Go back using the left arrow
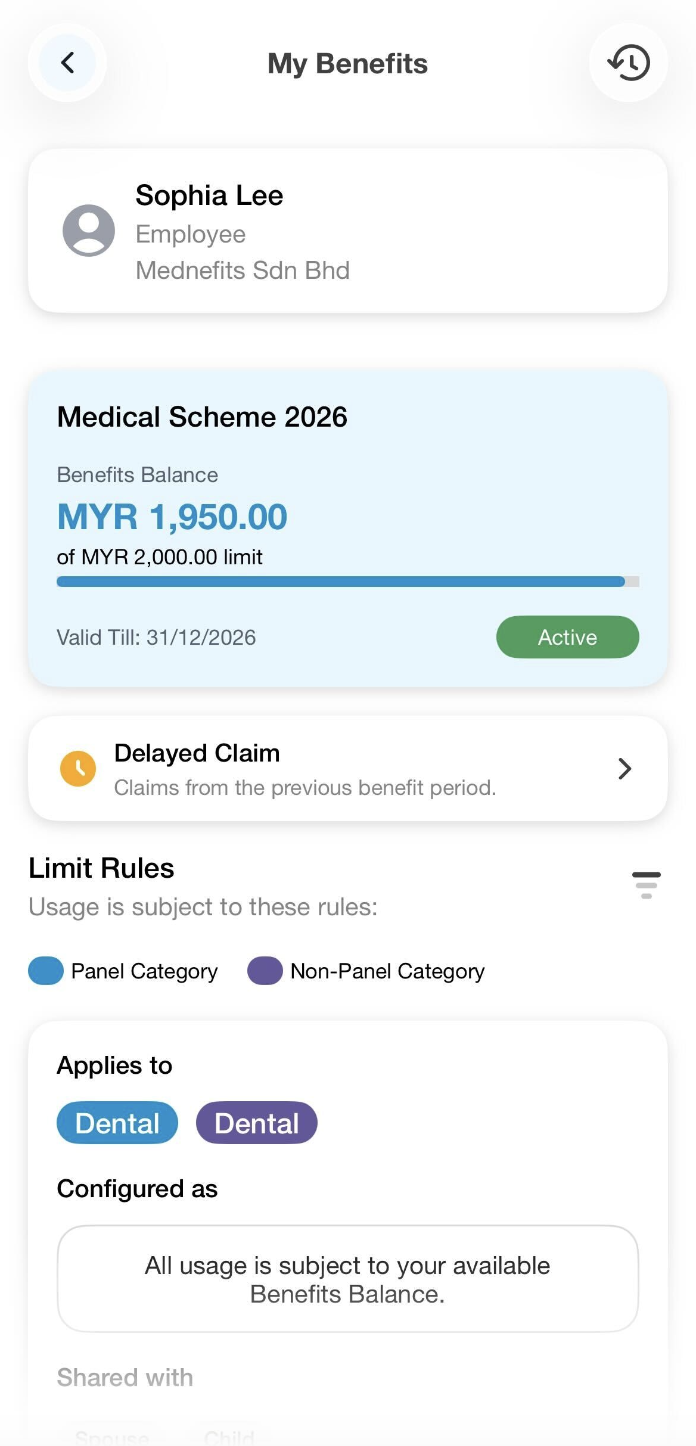Viewport: 696px width, 1446px height. [x=67, y=63]
